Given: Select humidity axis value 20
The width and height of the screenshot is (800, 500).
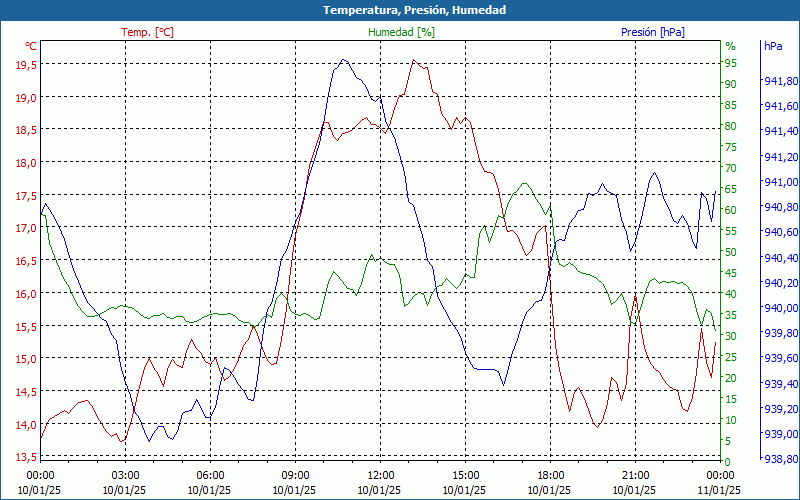Looking at the screenshot, I should click(x=731, y=378).
